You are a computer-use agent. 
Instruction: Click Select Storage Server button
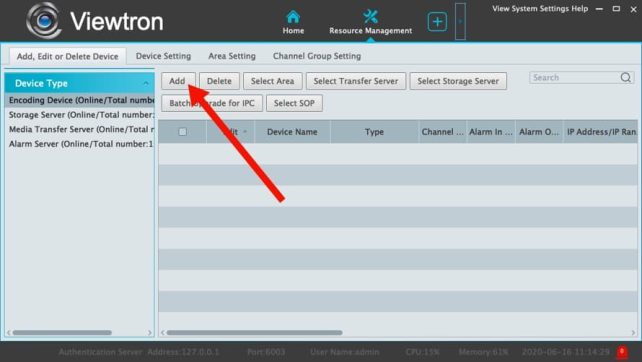coord(458,81)
